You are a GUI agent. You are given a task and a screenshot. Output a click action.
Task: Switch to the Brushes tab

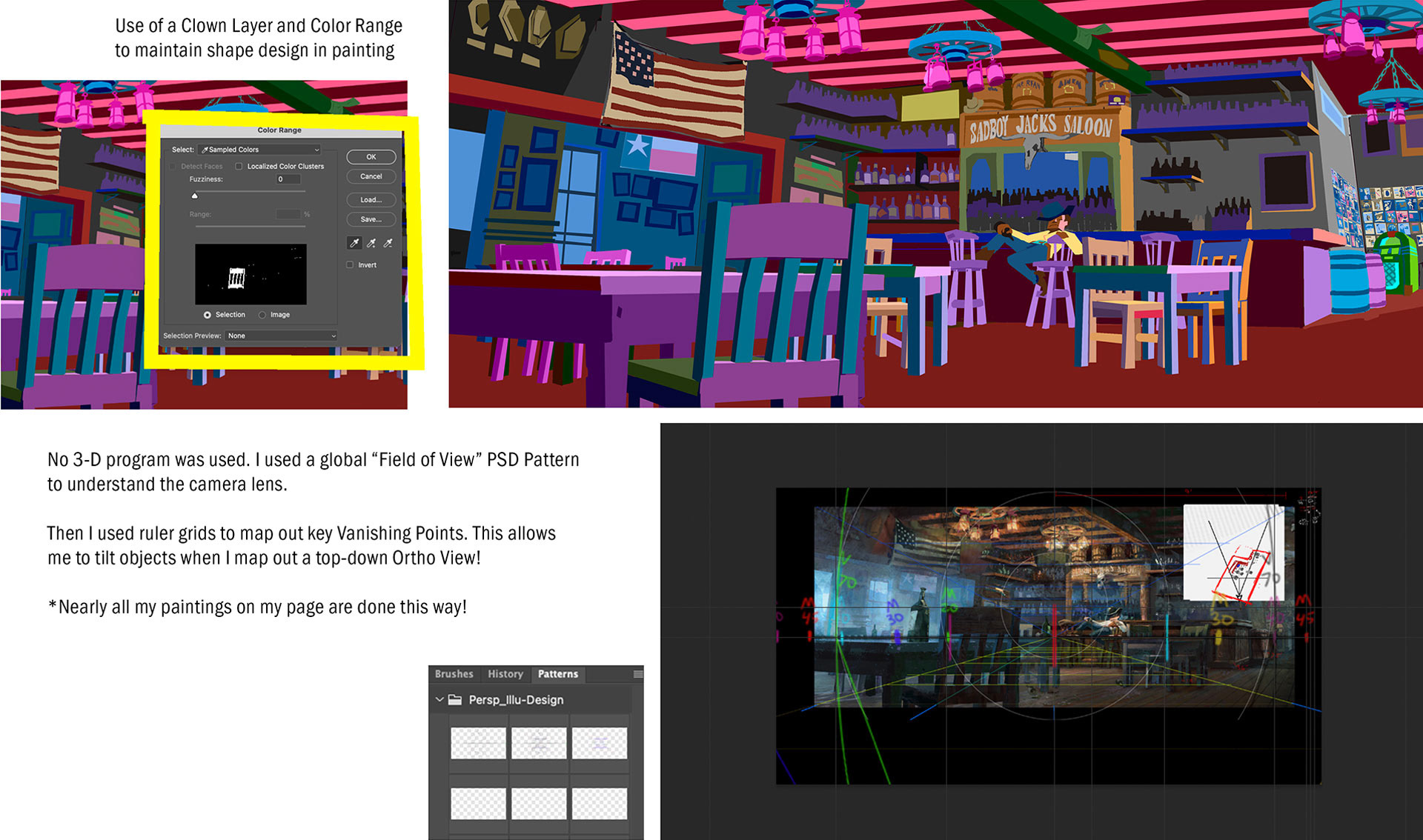454,674
